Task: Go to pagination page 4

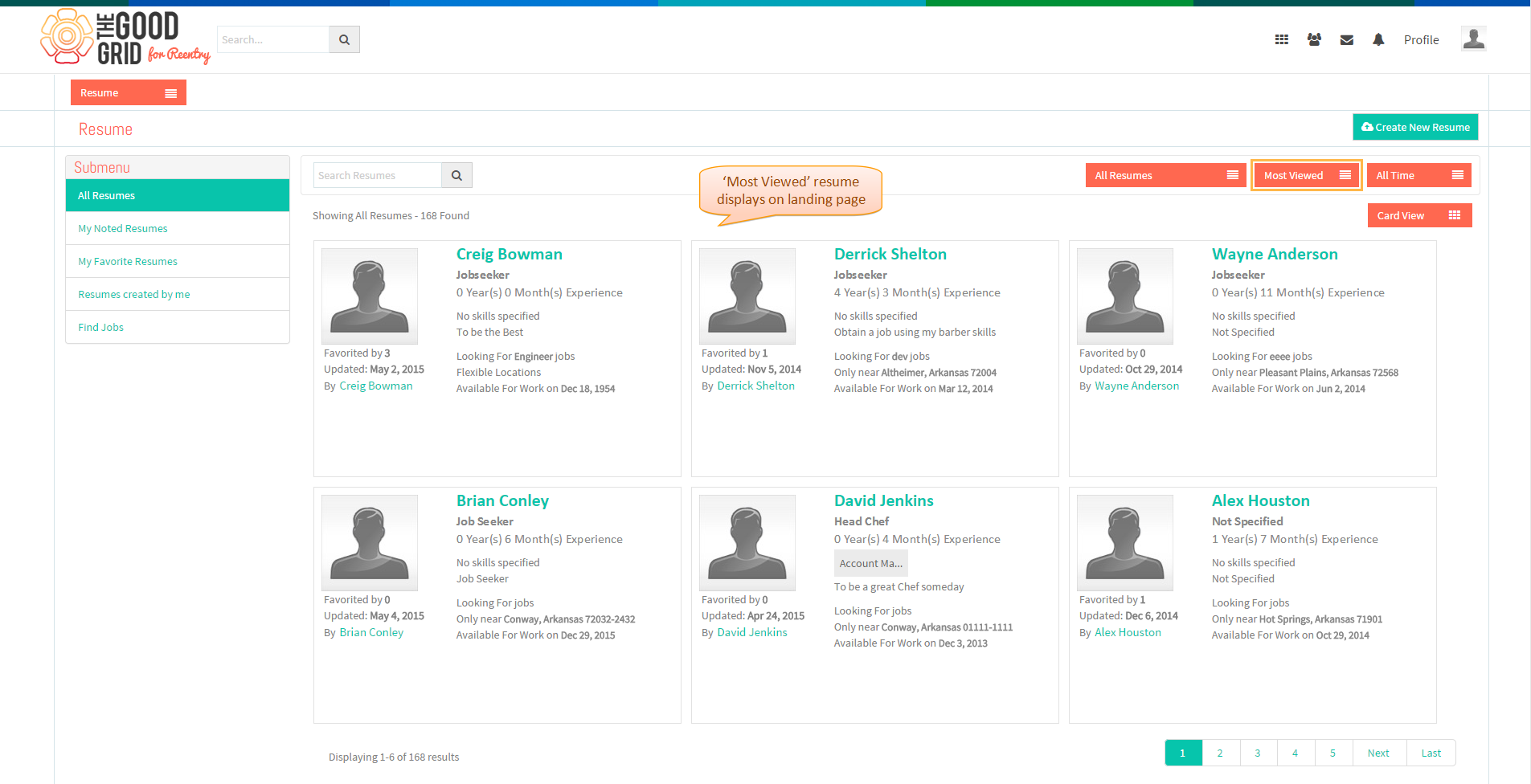Action: click(x=1295, y=753)
